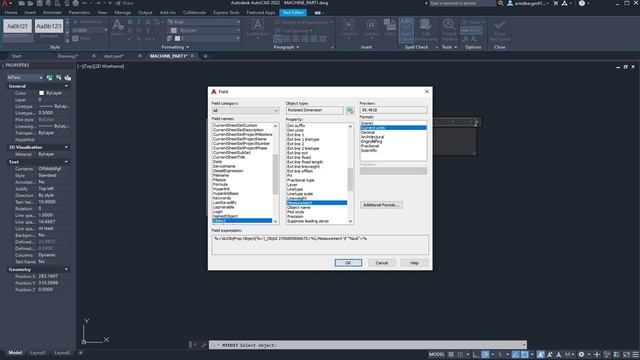The height and width of the screenshot is (360, 640).
Task: Open the ByLayer color dropdown in Formatting panel
Action: (204, 30)
